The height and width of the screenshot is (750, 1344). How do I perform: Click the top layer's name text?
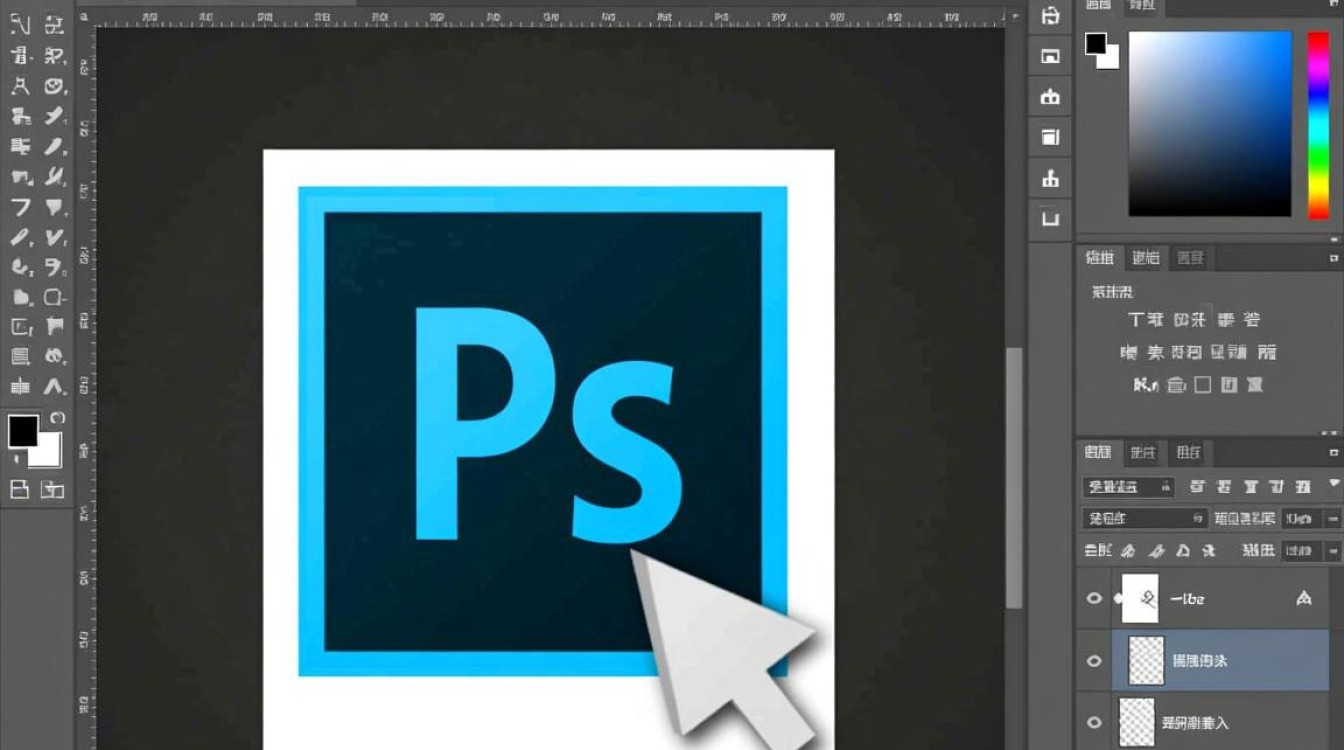point(1187,599)
